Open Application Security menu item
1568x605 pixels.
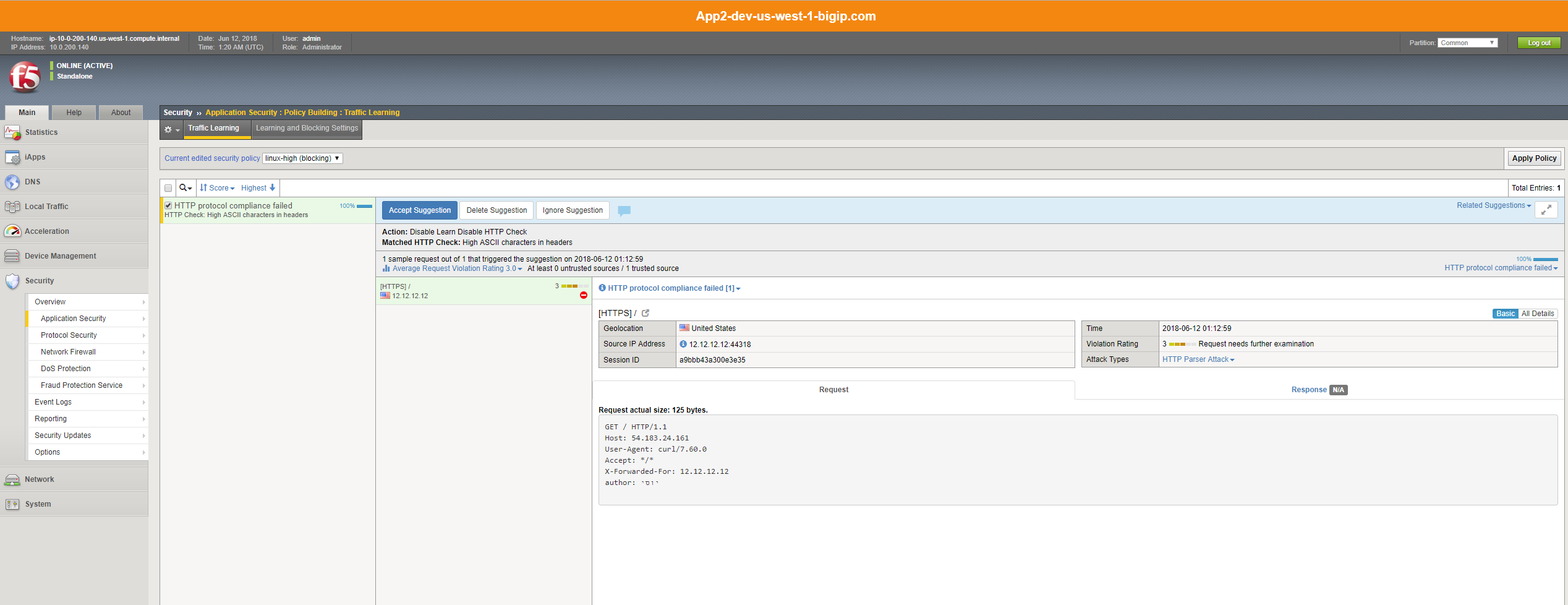pos(88,319)
